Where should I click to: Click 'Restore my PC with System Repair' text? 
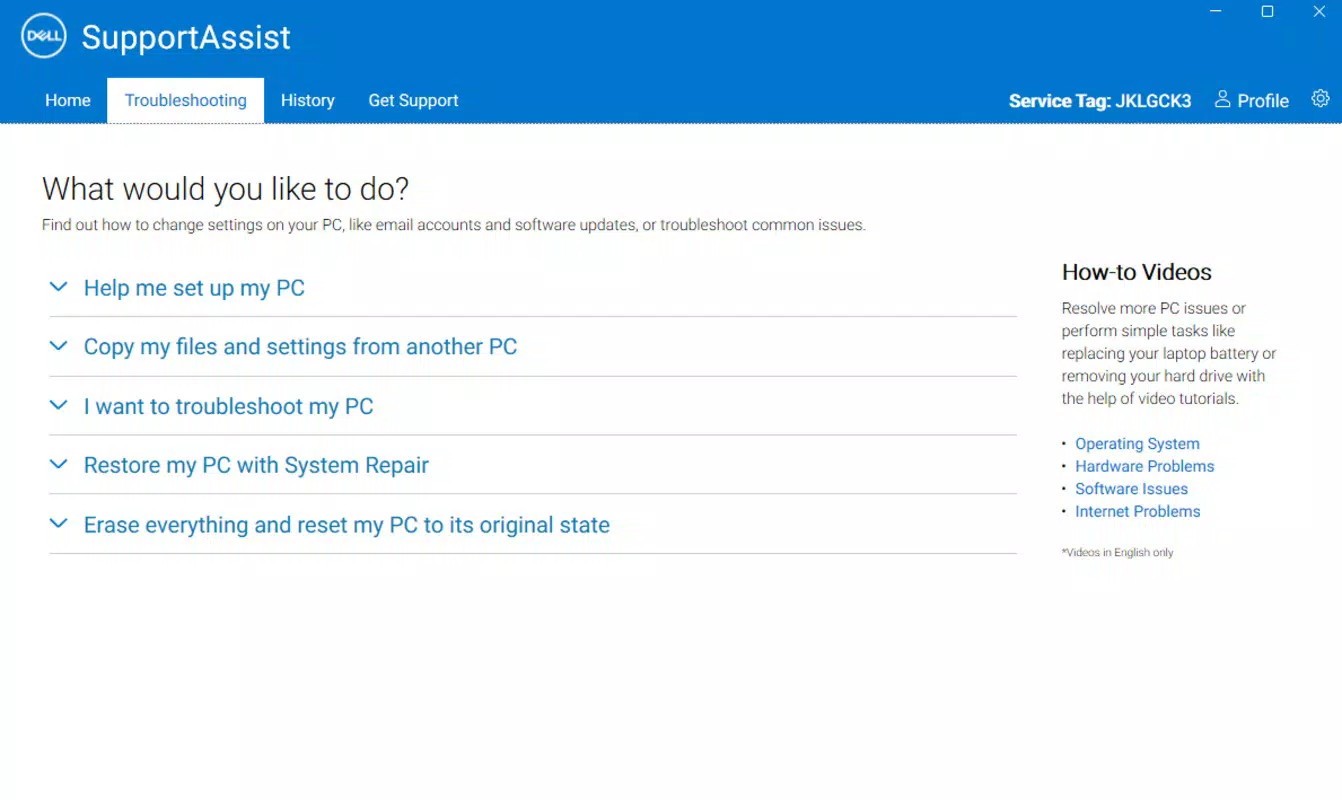click(x=256, y=466)
